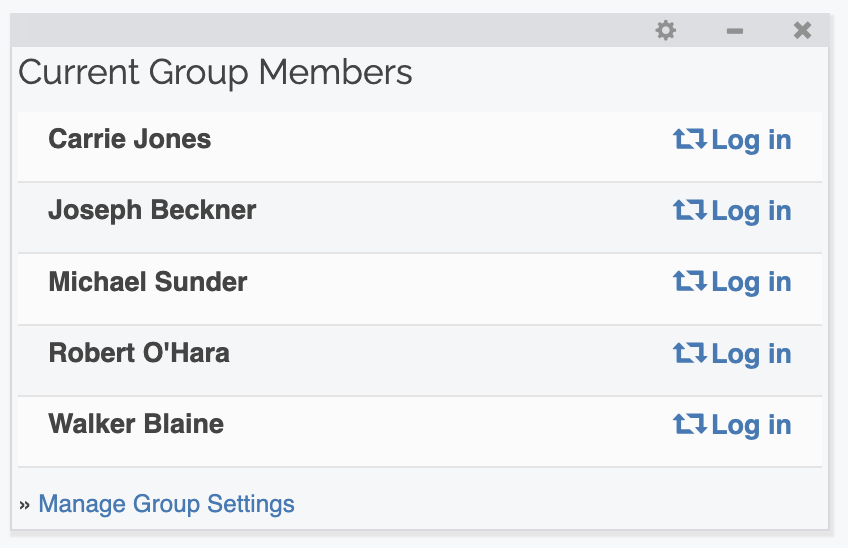The image size is (848, 548).
Task: Select the Walker Blaine member name
Action: [x=136, y=424]
